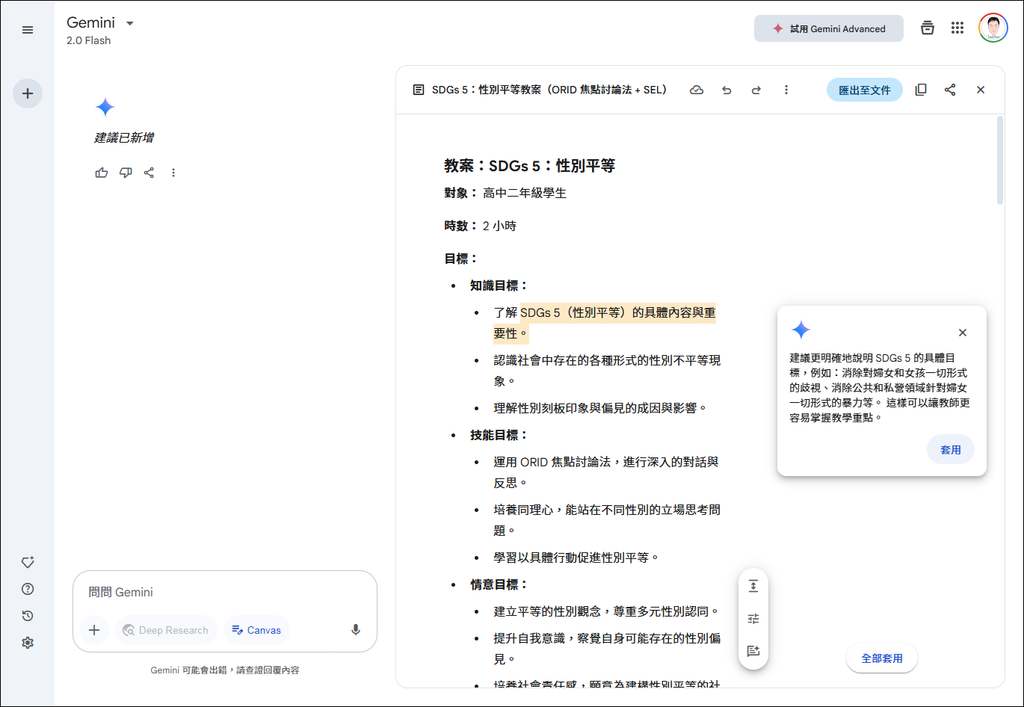
Task: Open canvas more options menu
Action: click(786, 90)
